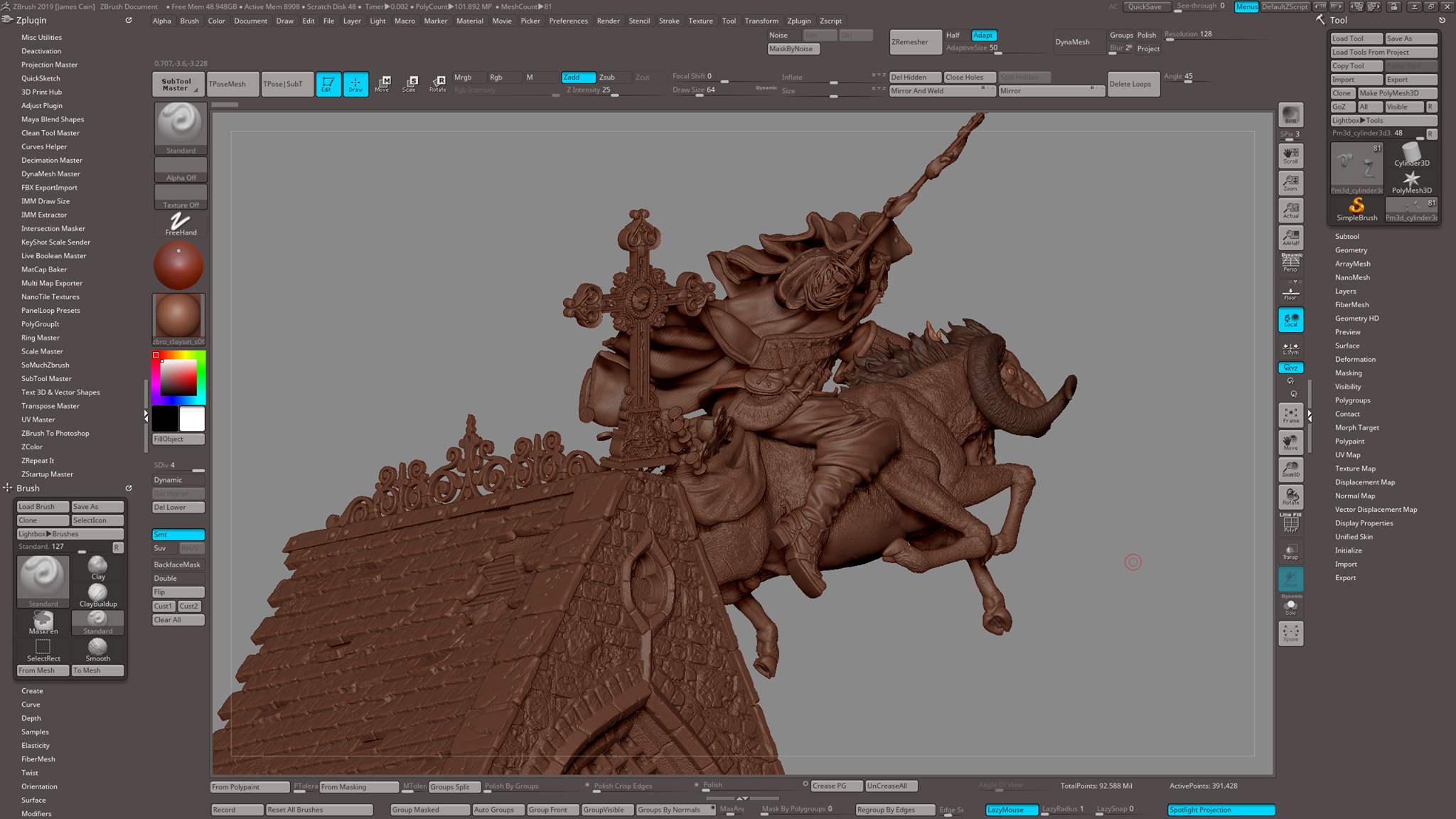
Task: Toggle the Floor grid button
Action: [x=1290, y=291]
